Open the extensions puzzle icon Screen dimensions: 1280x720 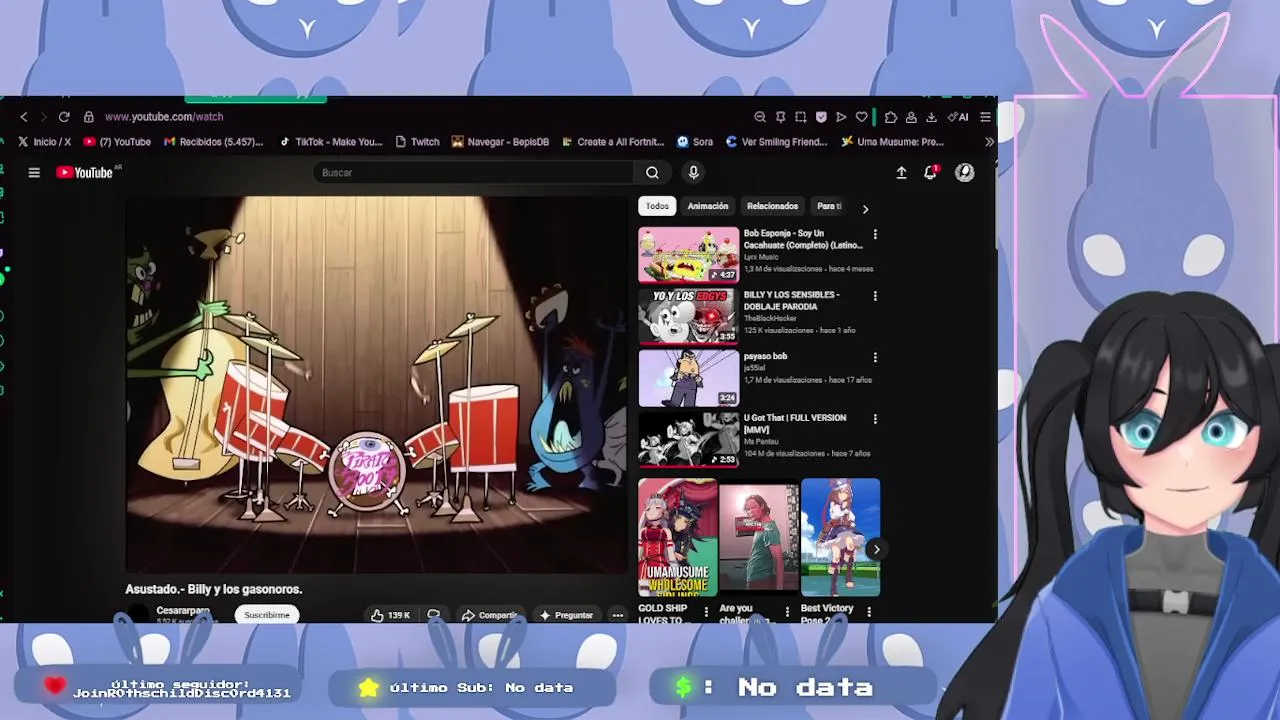tap(891, 117)
